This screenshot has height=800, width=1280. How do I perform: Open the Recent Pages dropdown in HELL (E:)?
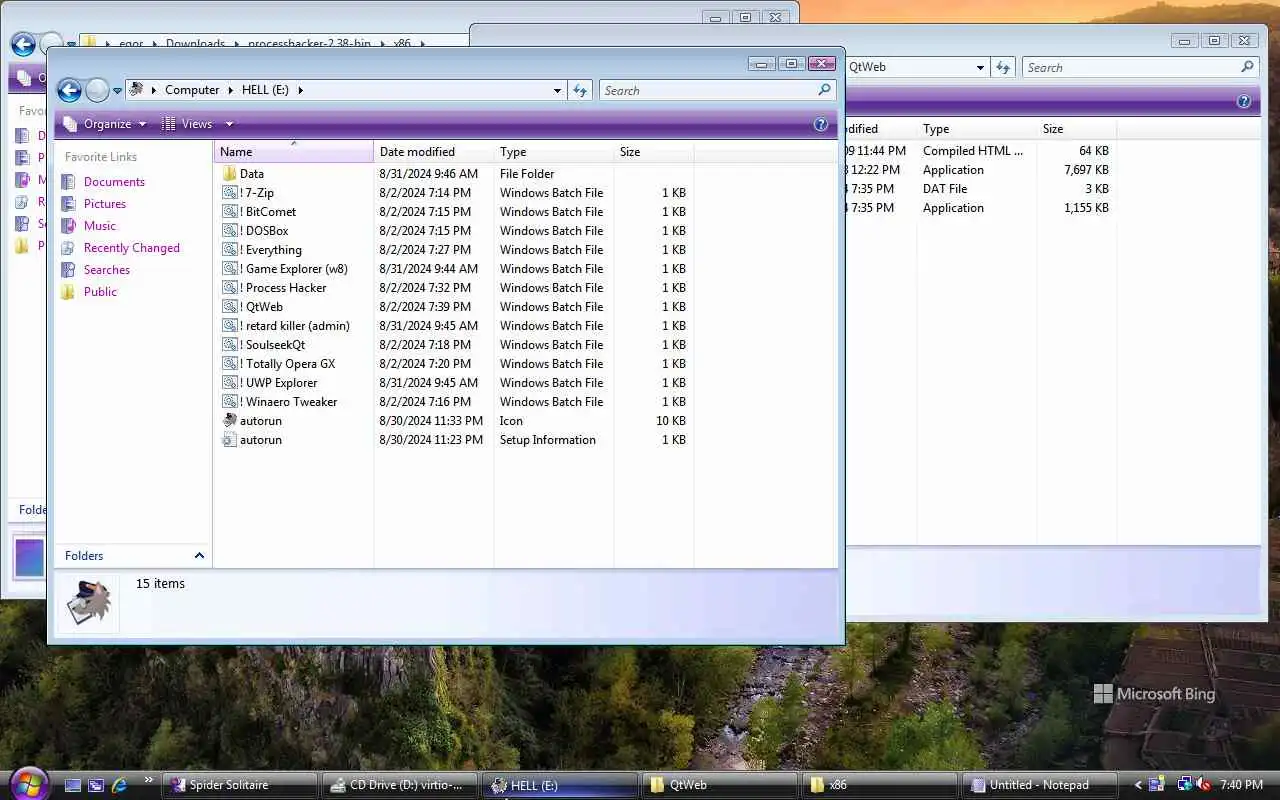tap(117, 91)
